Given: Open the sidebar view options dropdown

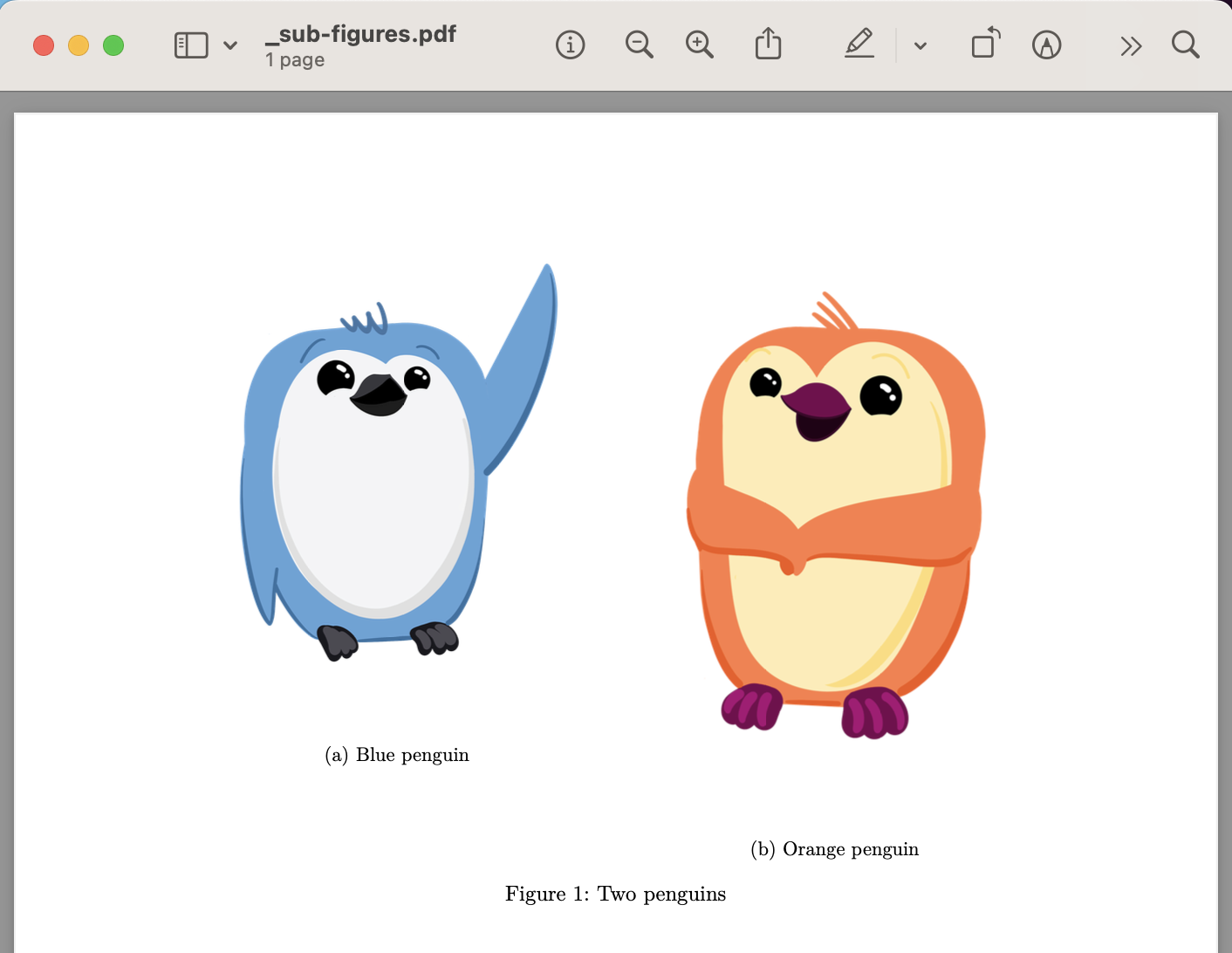Looking at the screenshot, I should pyautogui.click(x=230, y=45).
